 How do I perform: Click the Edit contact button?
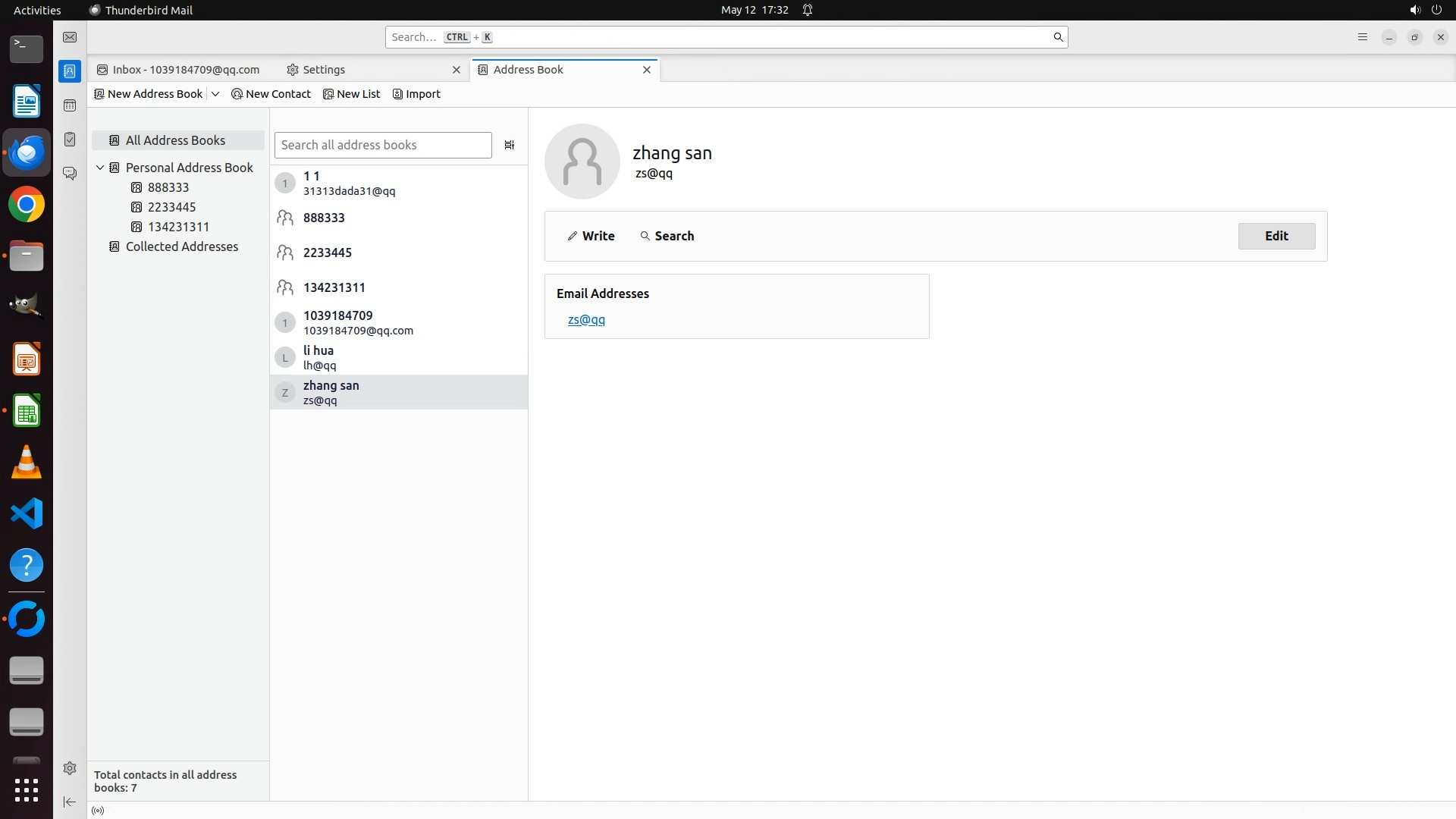(1276, 236)
